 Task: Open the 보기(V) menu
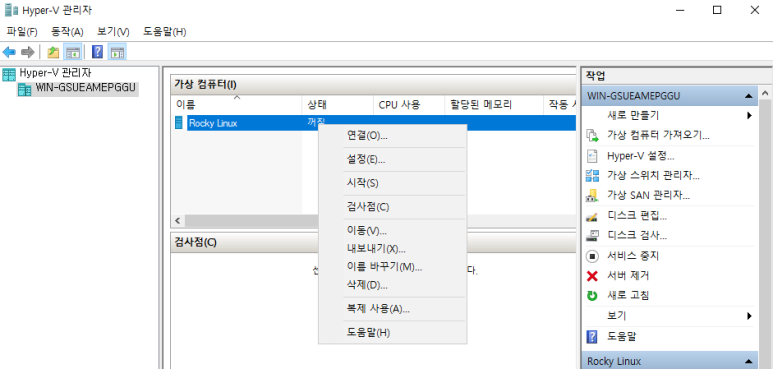point(113,32)
